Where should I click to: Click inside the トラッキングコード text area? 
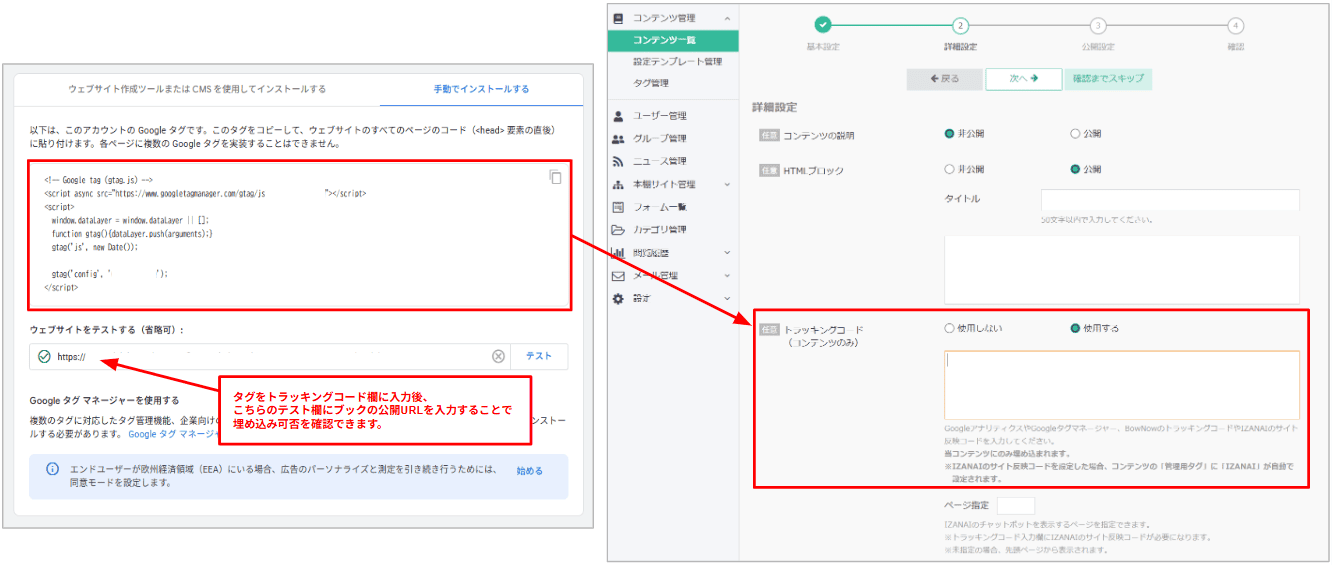[1121, 385]
